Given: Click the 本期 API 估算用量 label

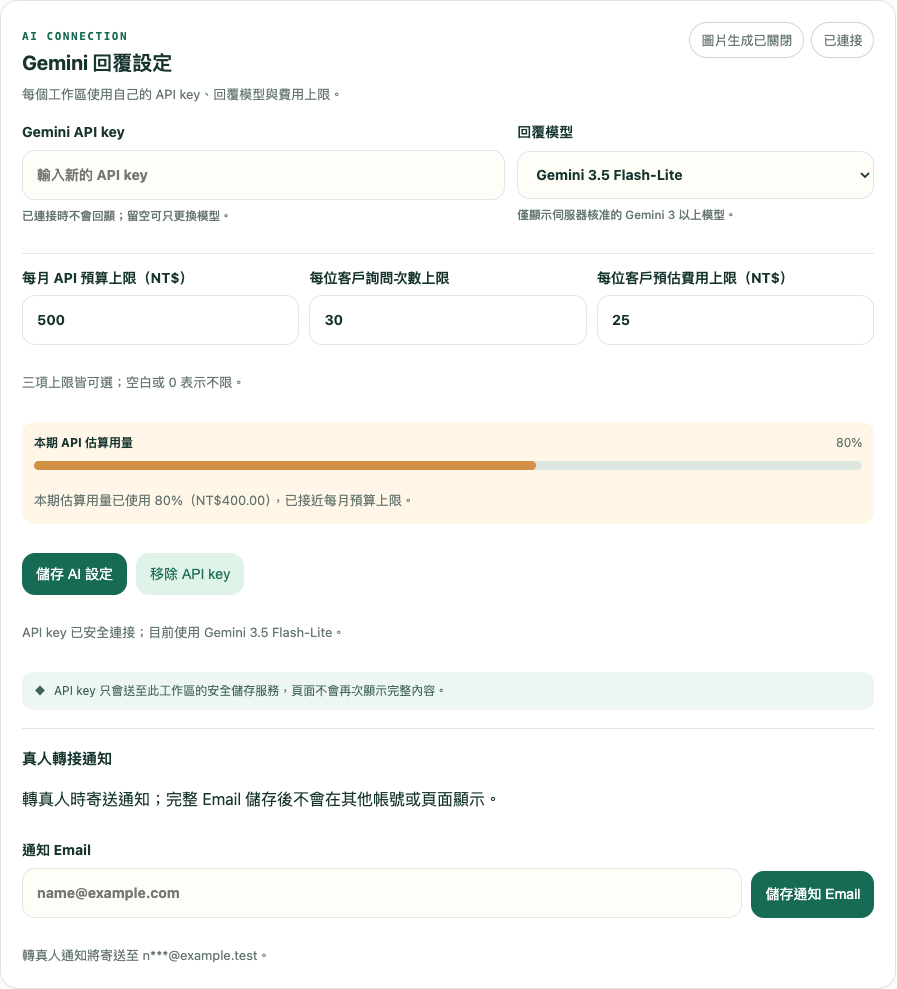Looking at the screenshot, I should [83, 443].
